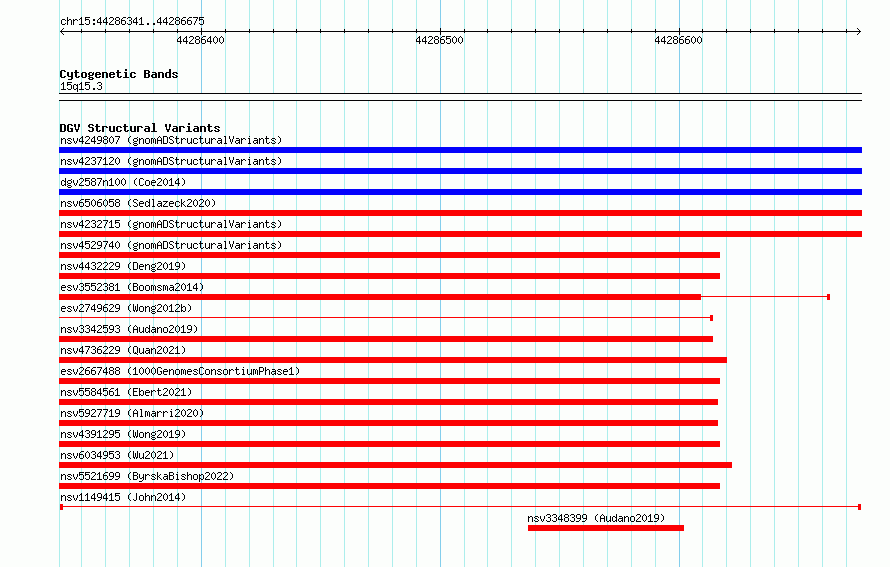890x567 pixels.
Task: Select the red bar under nsv6506058
Action: point(460,213)
